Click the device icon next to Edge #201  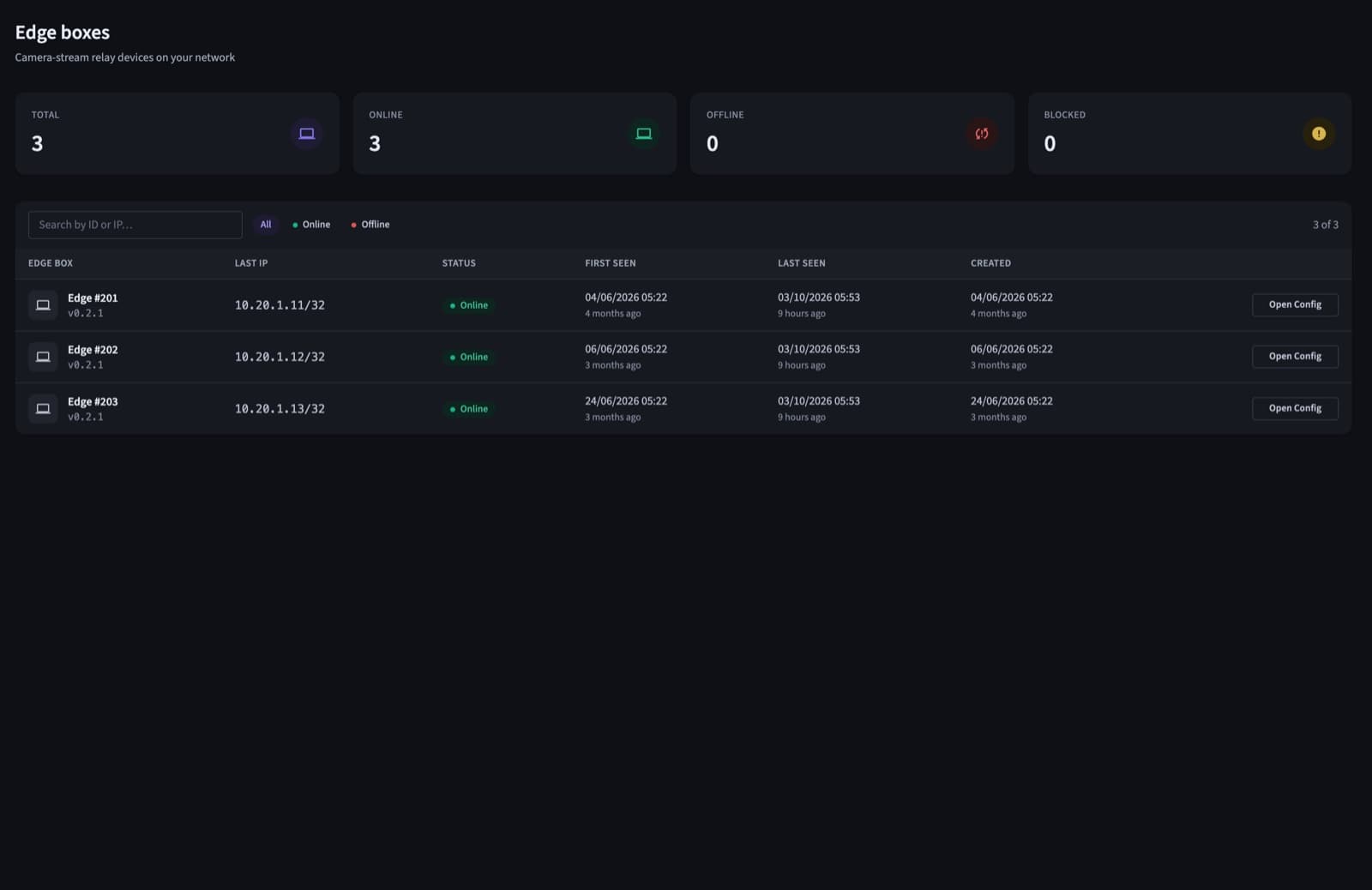click(x=43, y=305)
